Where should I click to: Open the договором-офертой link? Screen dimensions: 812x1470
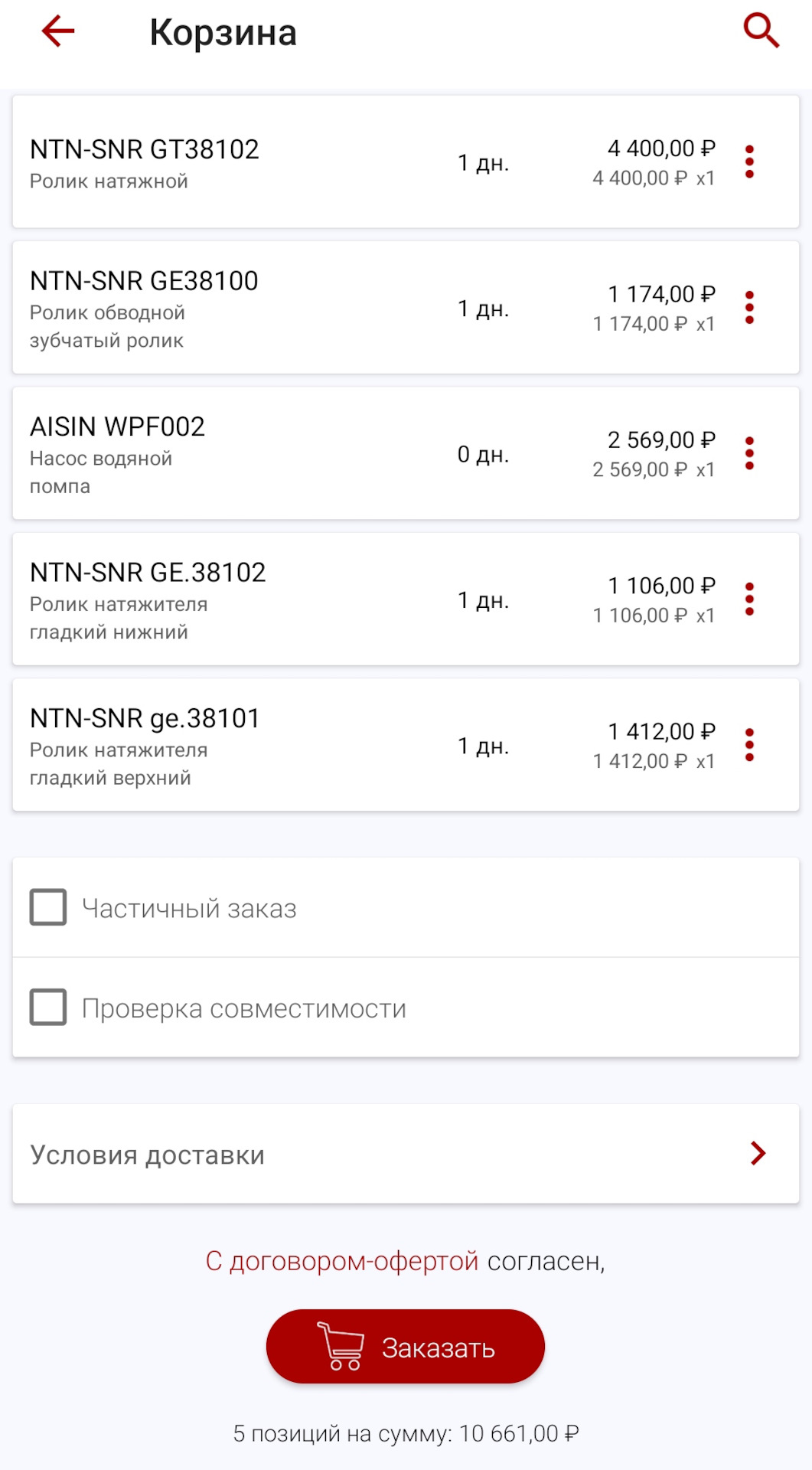pos(342,1261)
